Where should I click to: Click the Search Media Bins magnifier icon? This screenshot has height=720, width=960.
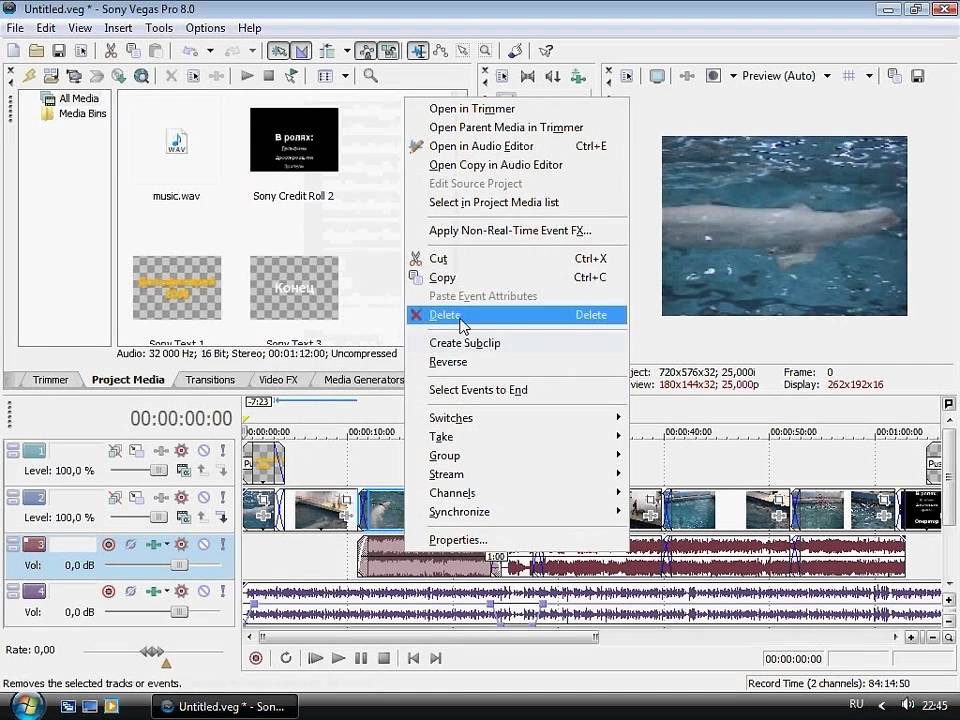point(370,76)
